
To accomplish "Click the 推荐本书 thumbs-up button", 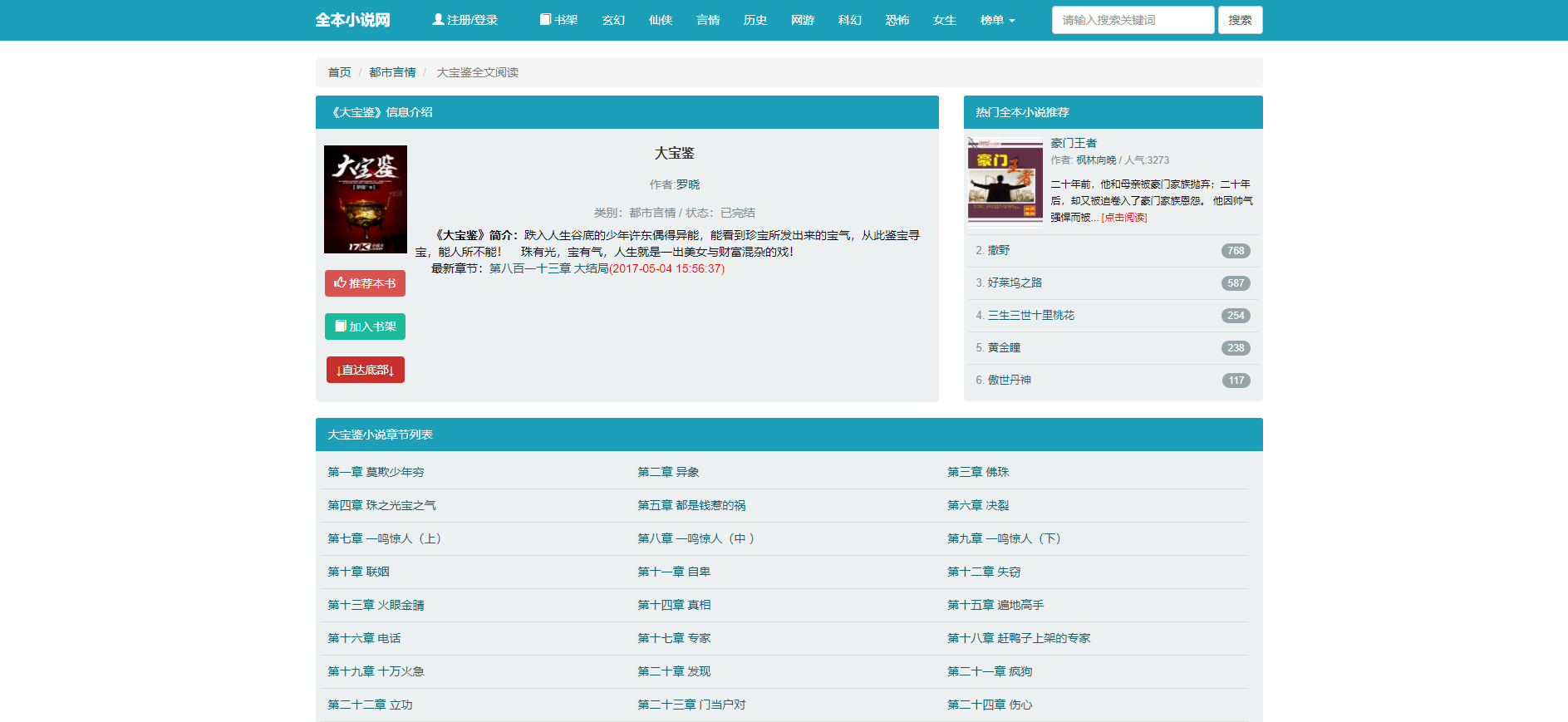I will [x=365, y=283].
